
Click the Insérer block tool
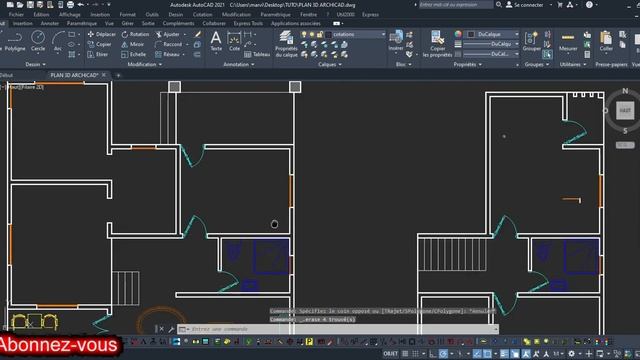click(396, 41)
